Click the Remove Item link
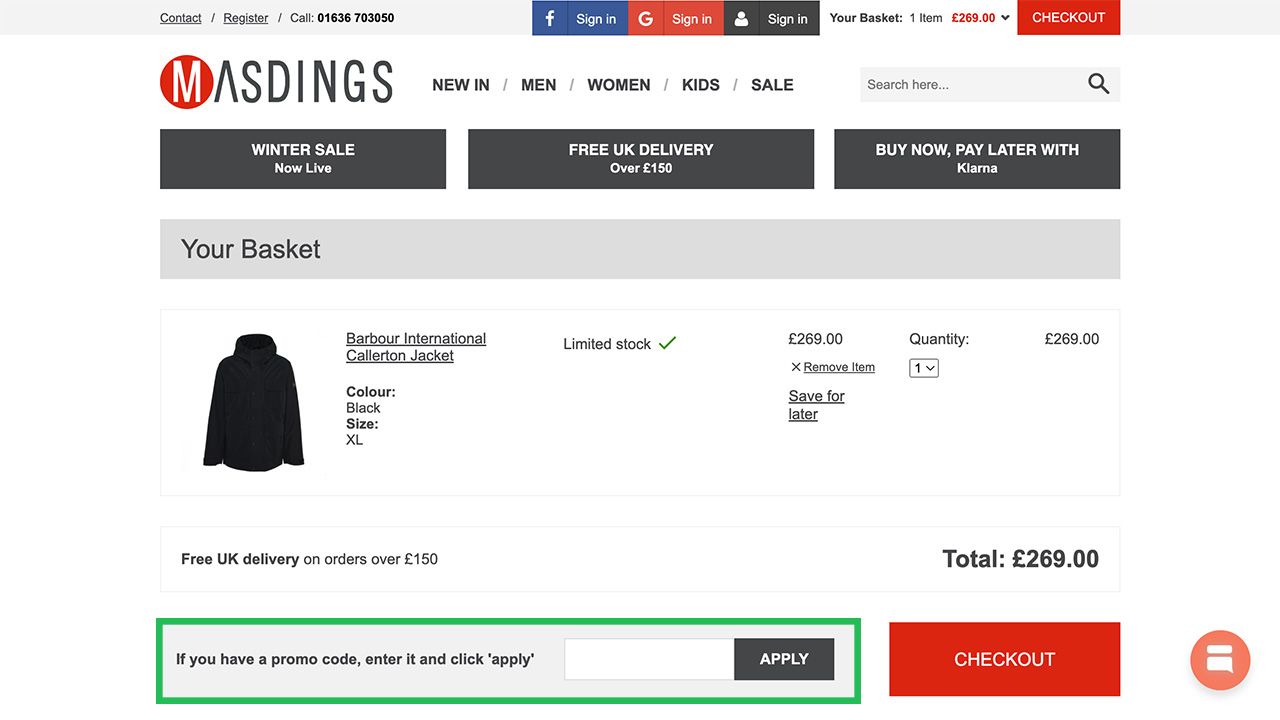This screenshot has height=720, width=1280. tap(839, 367)
